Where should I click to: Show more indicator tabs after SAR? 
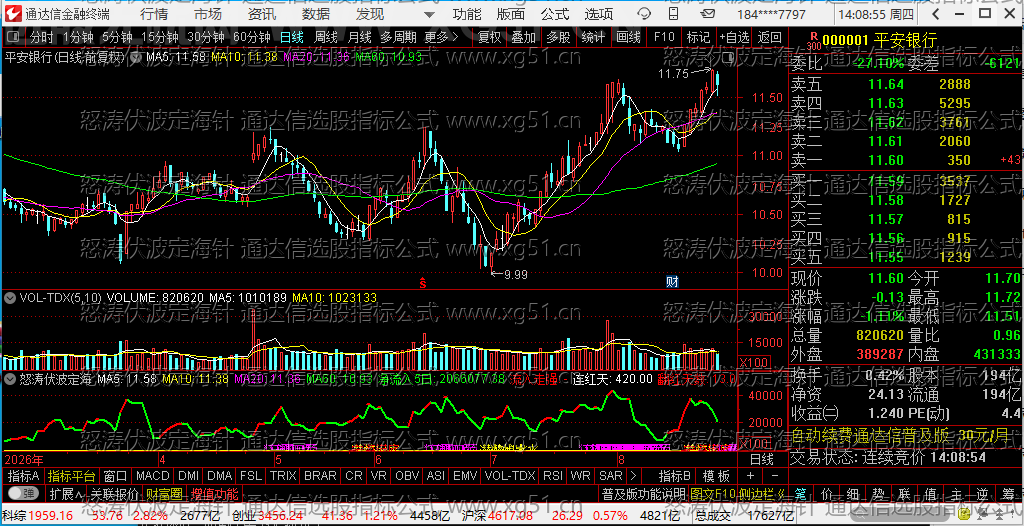pos(632,476)
